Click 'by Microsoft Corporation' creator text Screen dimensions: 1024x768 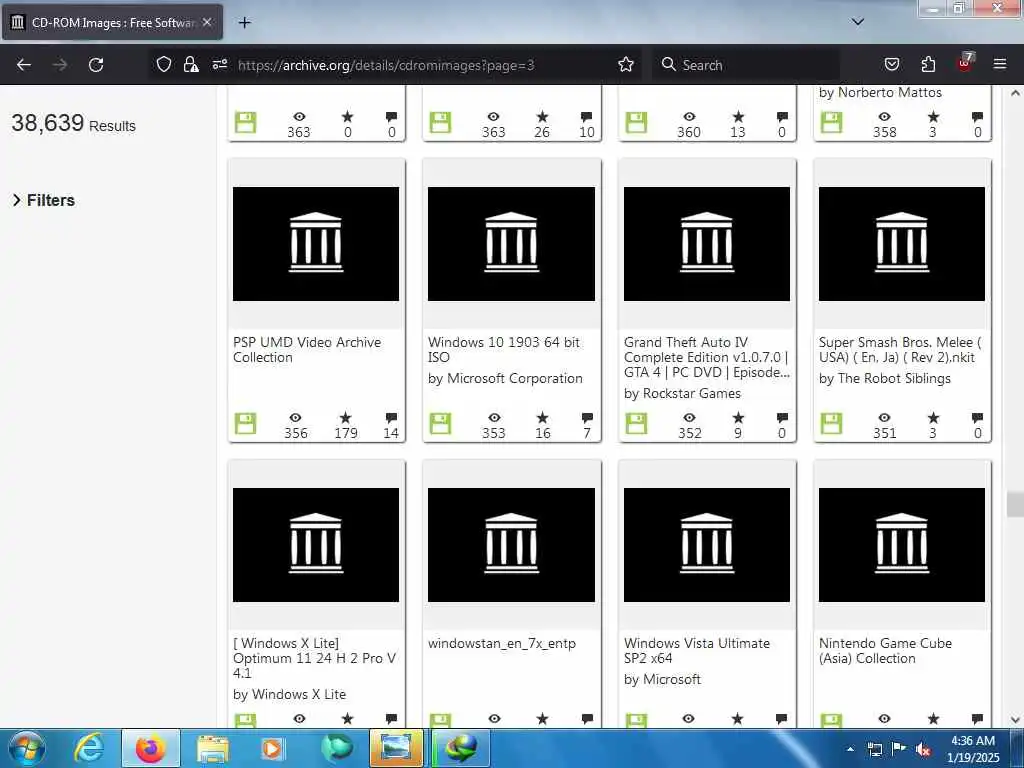click(x=505, y=378)
